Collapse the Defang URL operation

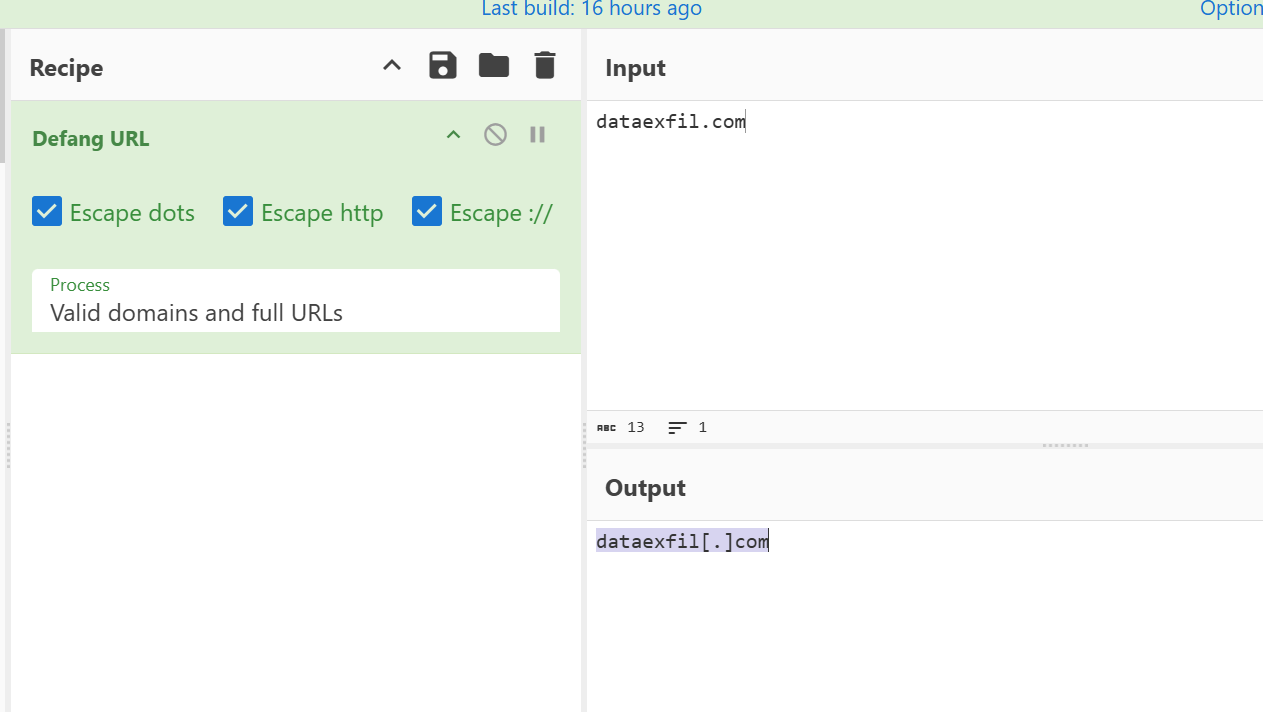click(x=453, y=135)
